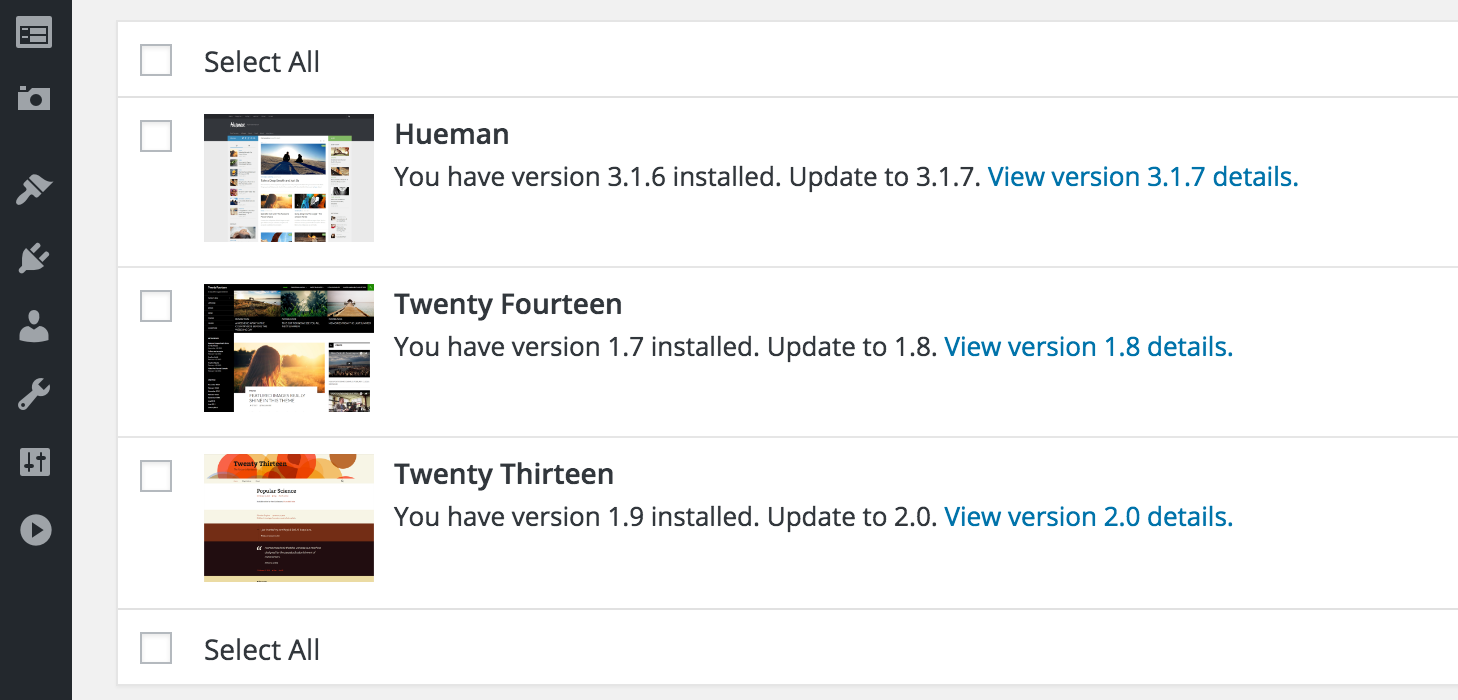Click the Twenty Thirteen theme thumbnail

(x=289, y=518)
